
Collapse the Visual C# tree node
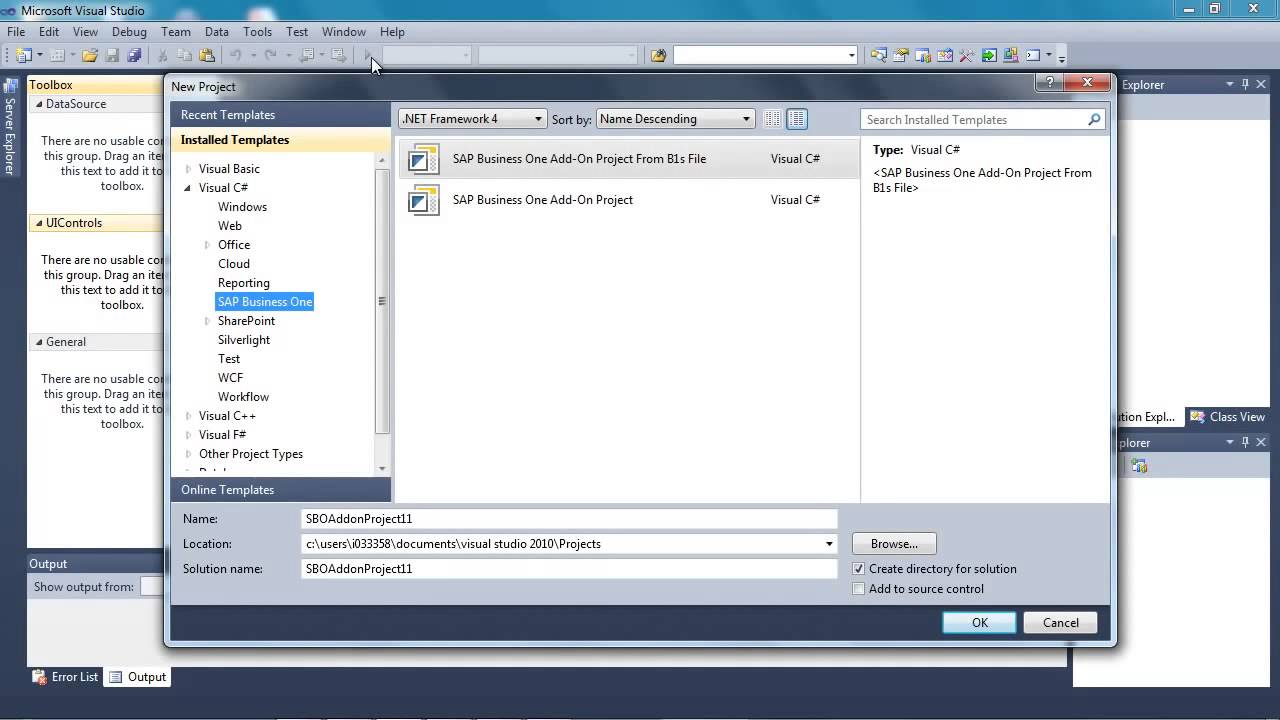(188, 188)
